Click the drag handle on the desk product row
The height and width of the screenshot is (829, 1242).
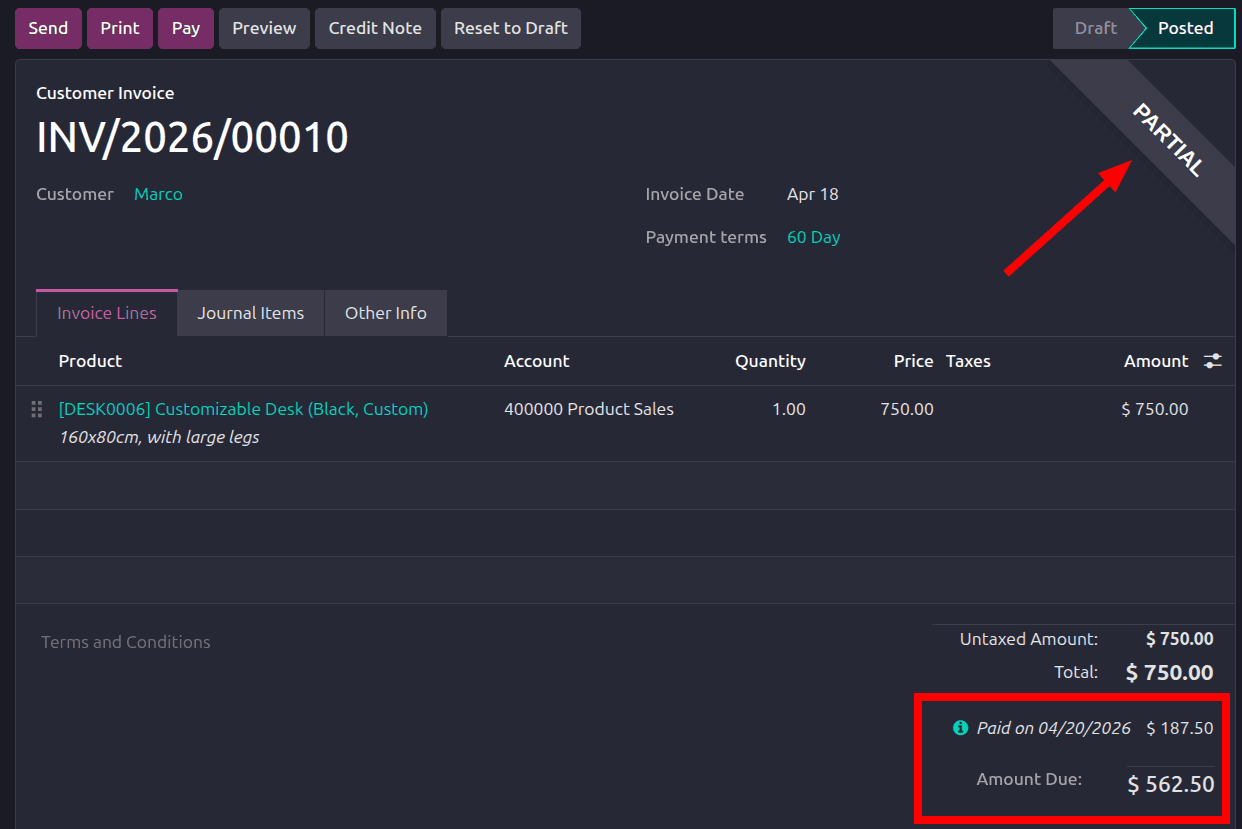click(36, 409)
